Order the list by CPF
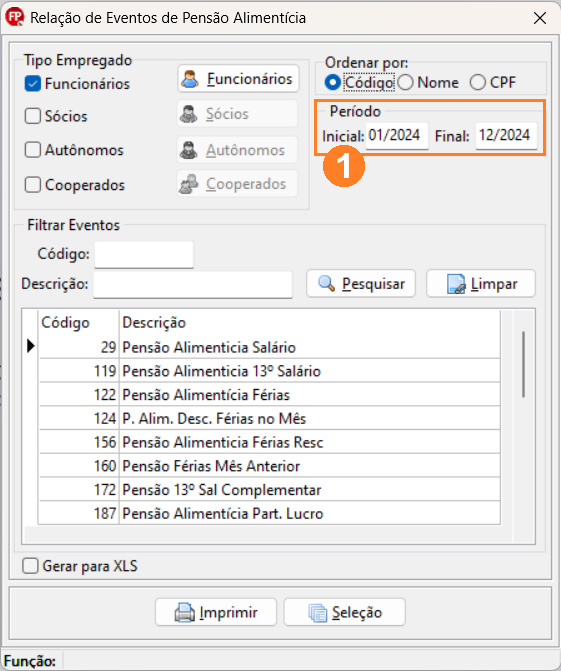 point(478,83)
